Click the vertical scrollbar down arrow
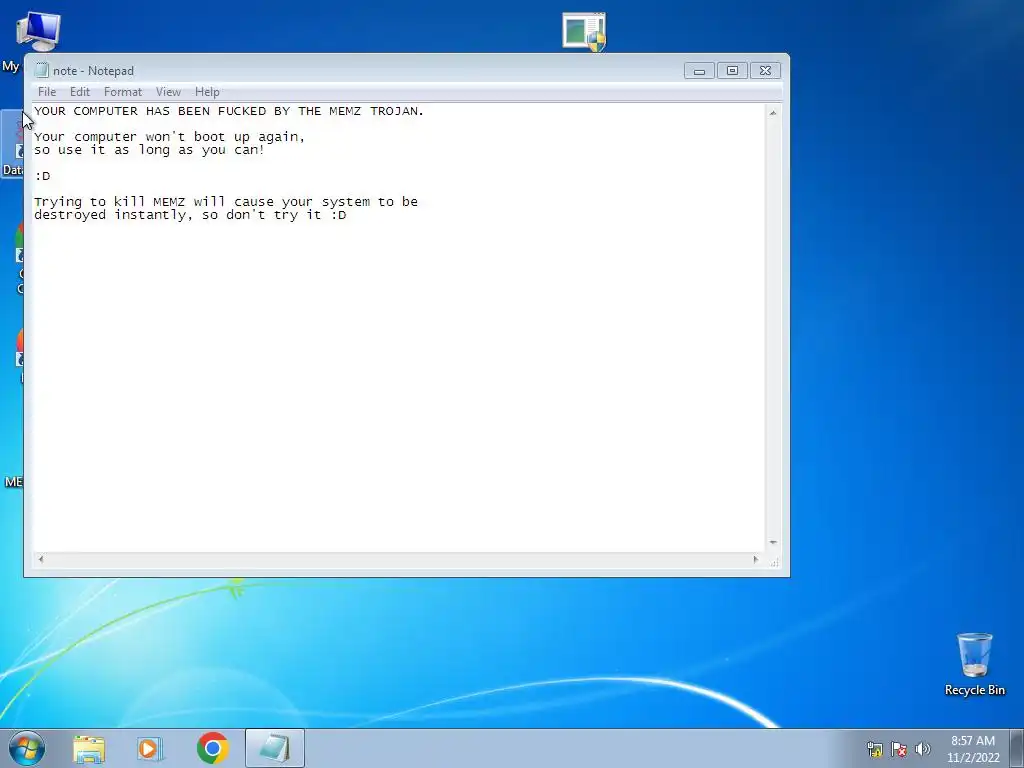The image size is (1024, 768). pos(773,543)
